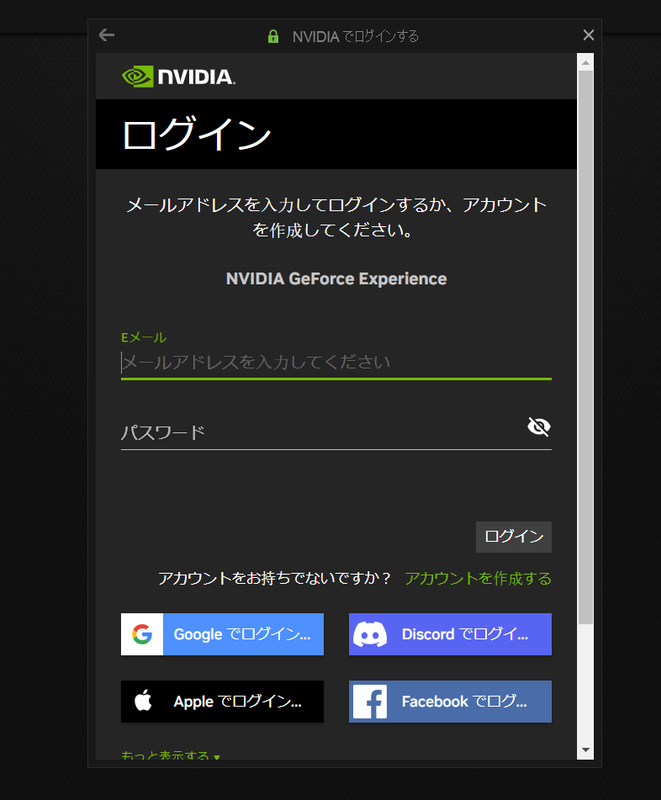The image size is (661, 800).
Task: Click the Facebook f logo icon
Action: (370, 702)
